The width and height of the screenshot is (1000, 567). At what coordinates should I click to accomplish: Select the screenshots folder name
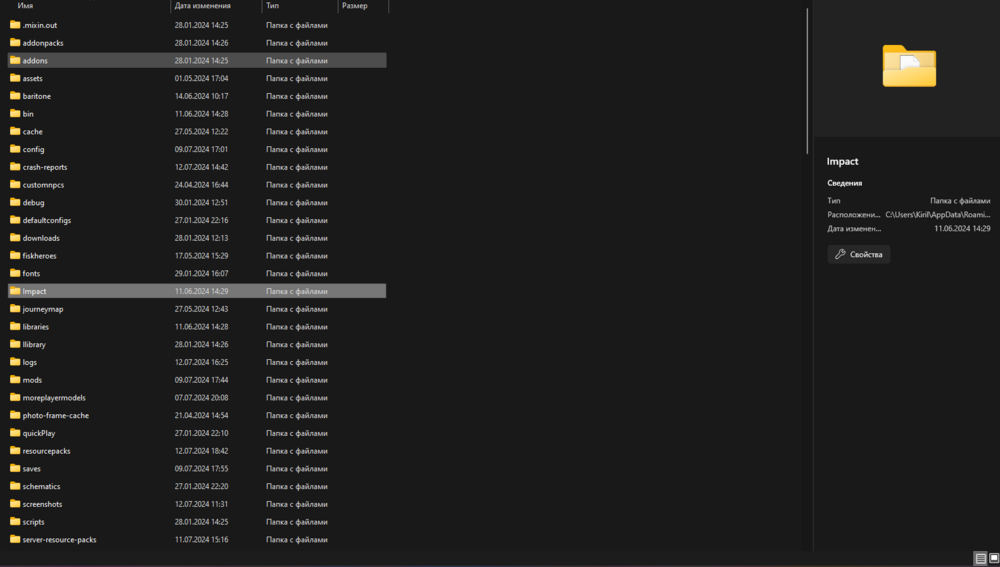click(x=42, y=504)
